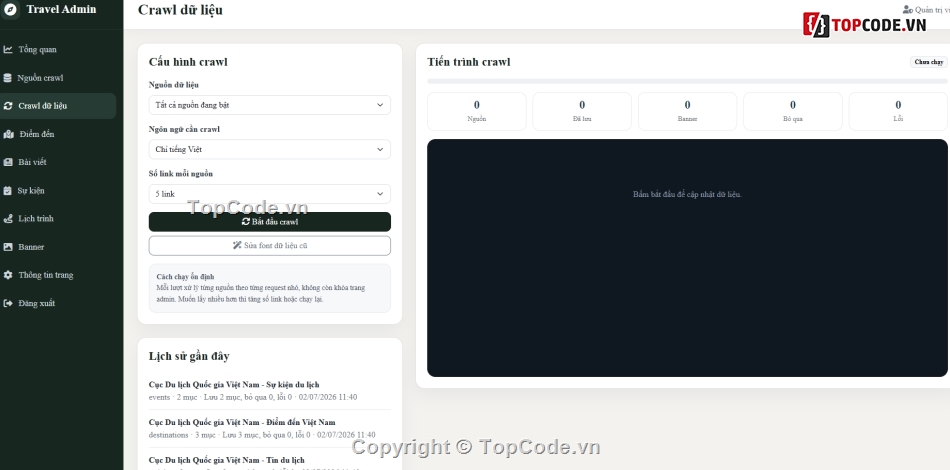Click the Đăng xuất sign-out icon
The width and height of the screenshot is (950, 470).
(8, 303)
